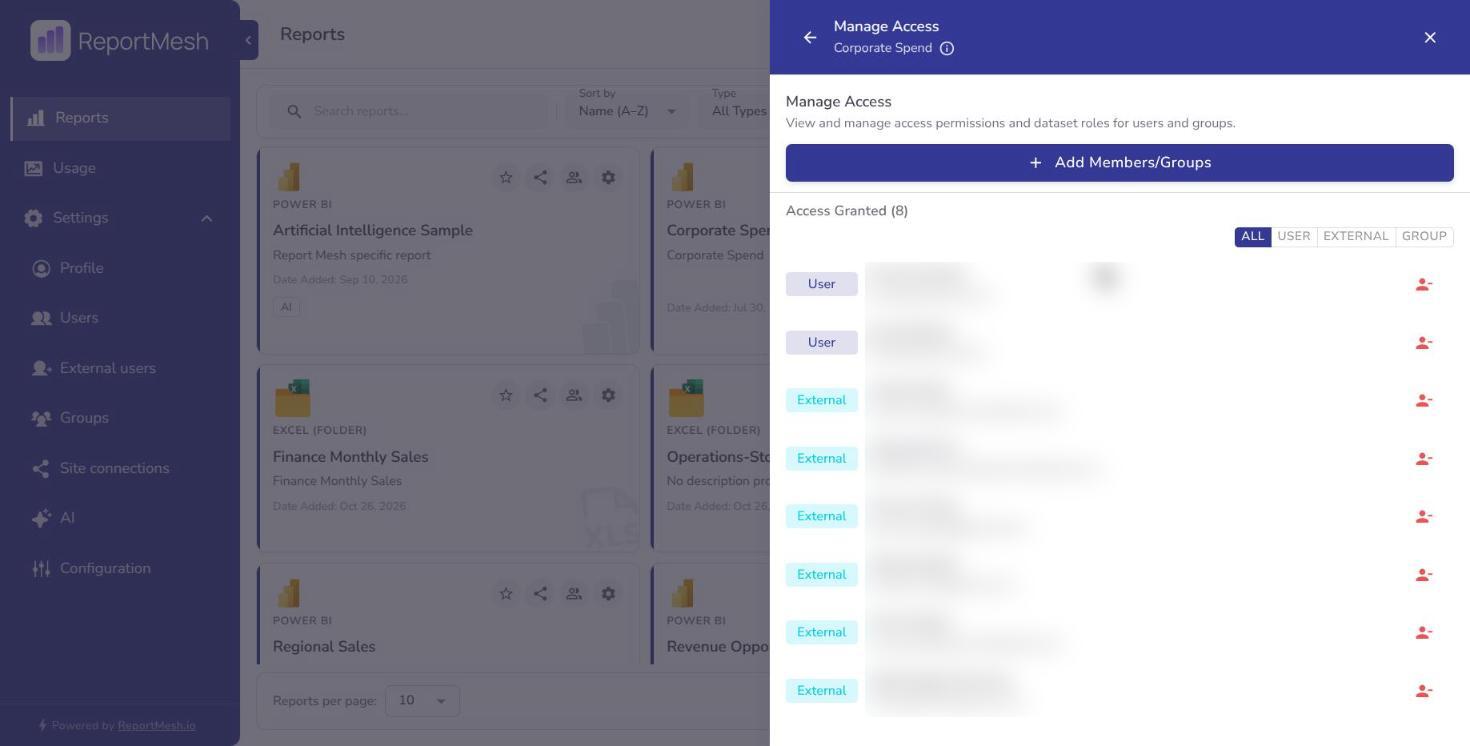Viewport: 1470px width, 746px height.
Task: Open AI settings page
Action: 121,518
